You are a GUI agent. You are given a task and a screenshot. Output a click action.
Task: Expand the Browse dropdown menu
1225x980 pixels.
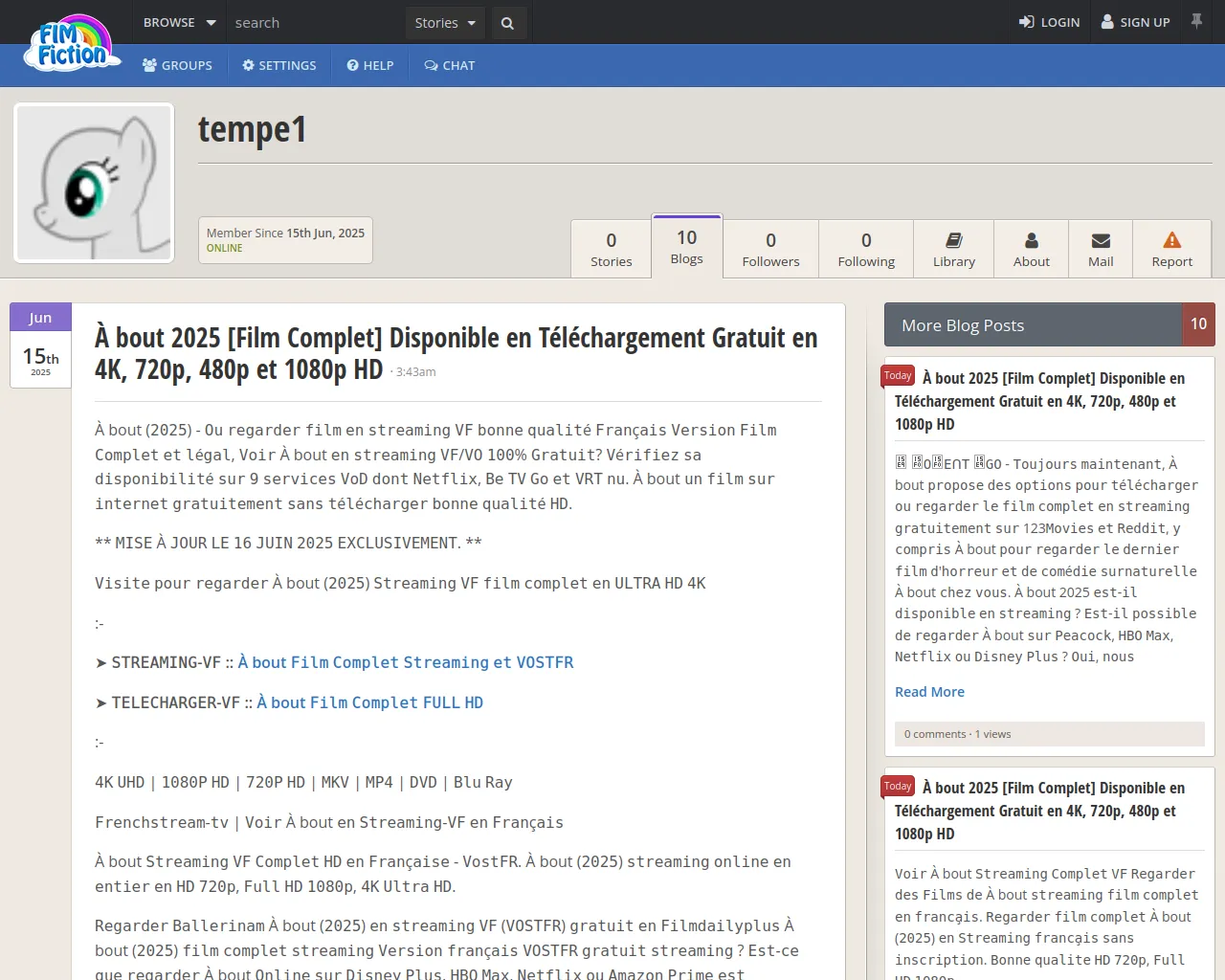179,23
